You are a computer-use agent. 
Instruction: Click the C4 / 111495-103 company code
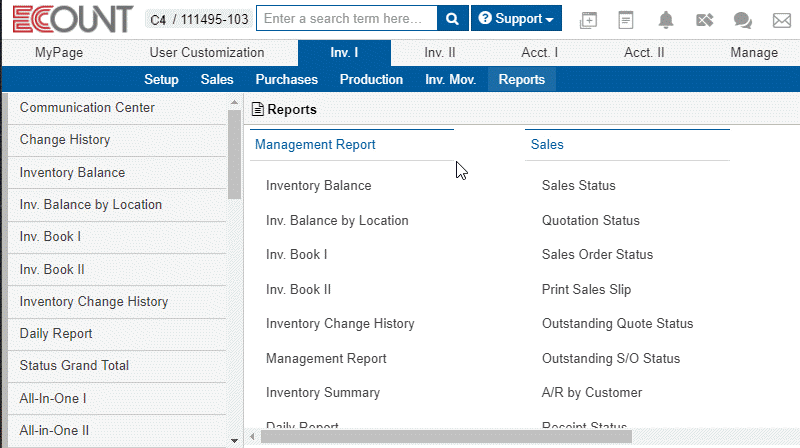(199, 19)
